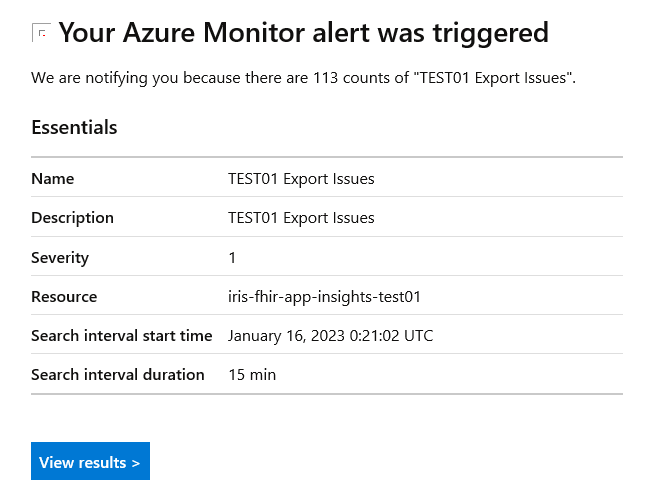Open the View results button
This screenshot has width=660, height=490.
click(90, 461)
